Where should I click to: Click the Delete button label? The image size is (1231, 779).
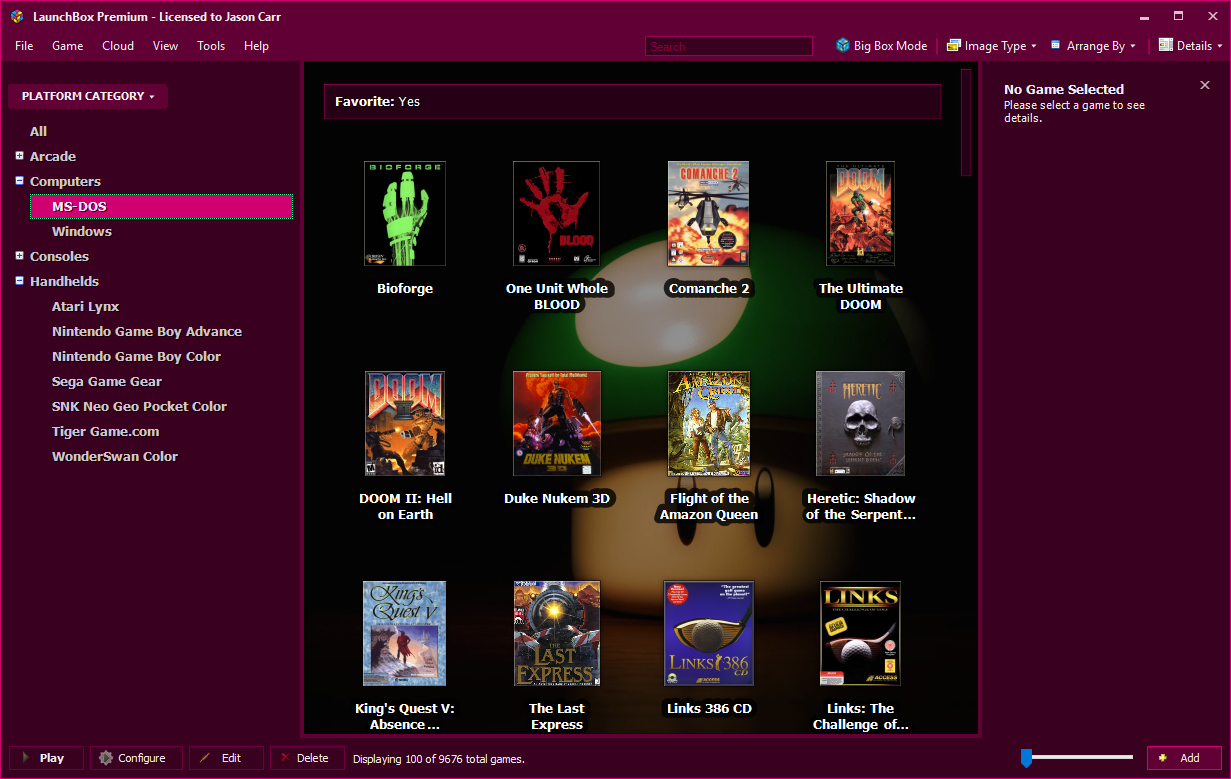pyautogui.click(x=312, y=758)
